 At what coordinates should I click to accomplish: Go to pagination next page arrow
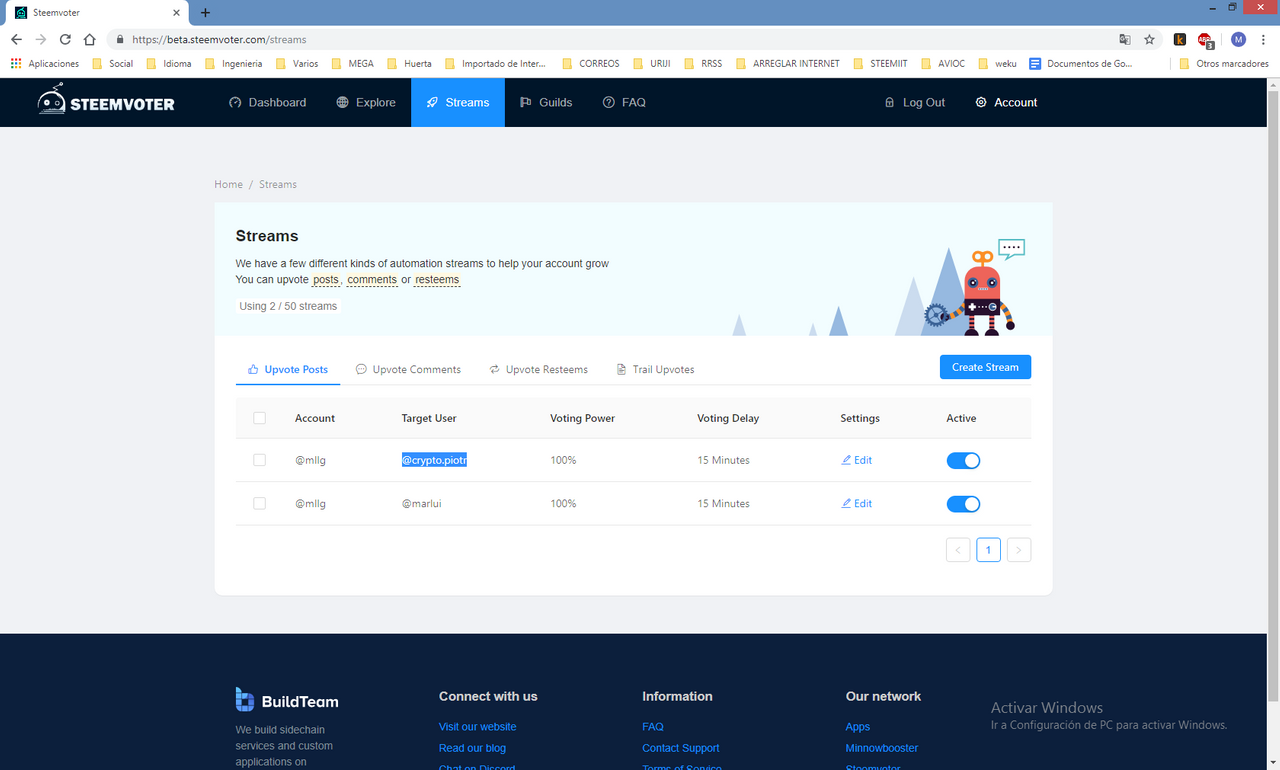tap(1019, 550)
